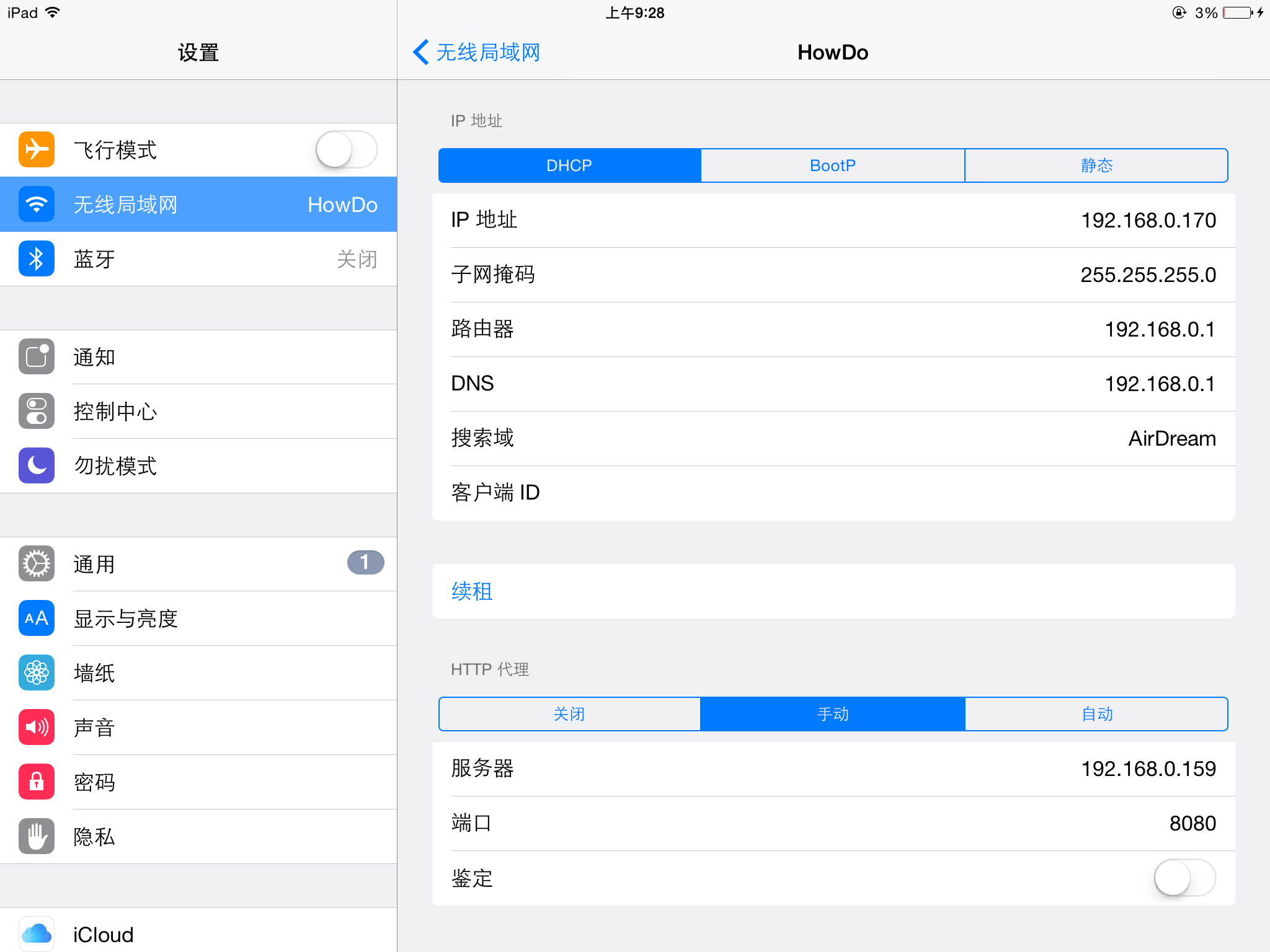
Task: Select BootP segment for IP address
Action: coord(833,165)
